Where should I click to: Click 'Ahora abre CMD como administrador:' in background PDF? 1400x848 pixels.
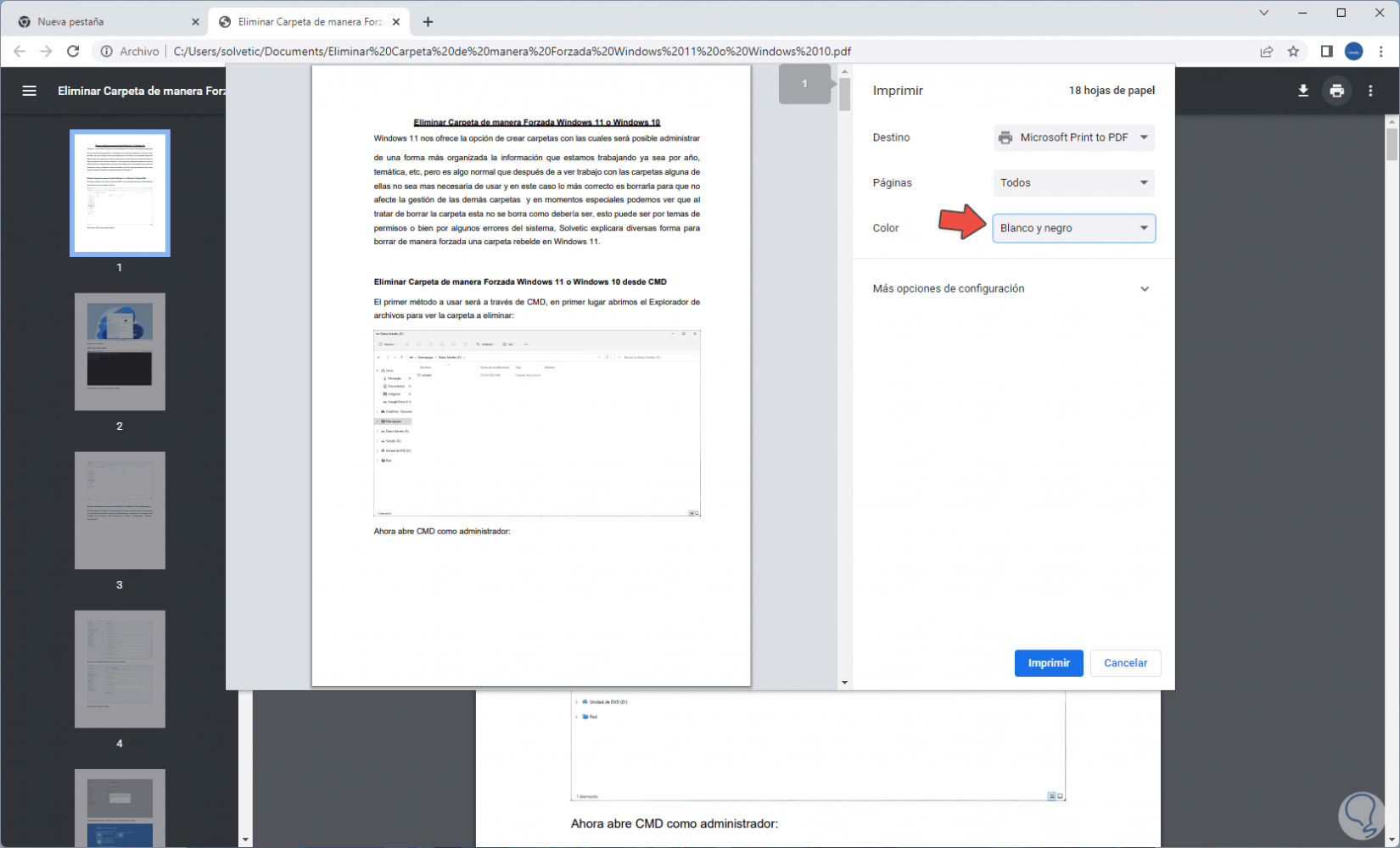coord(675,823)
